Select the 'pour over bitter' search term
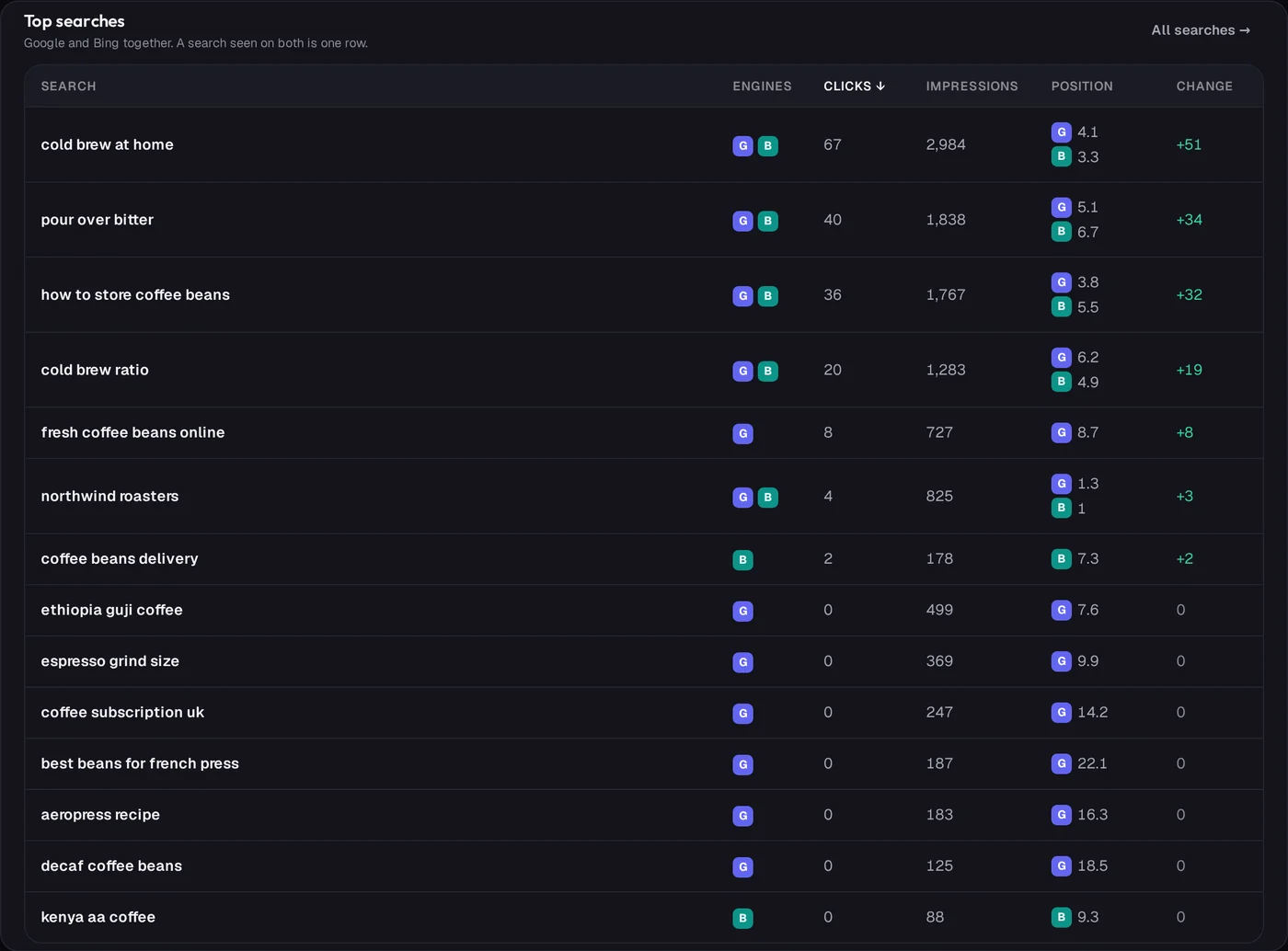The width and height of the screenshot is (1288, 951). pyautogui.click(x=97, y=220)
